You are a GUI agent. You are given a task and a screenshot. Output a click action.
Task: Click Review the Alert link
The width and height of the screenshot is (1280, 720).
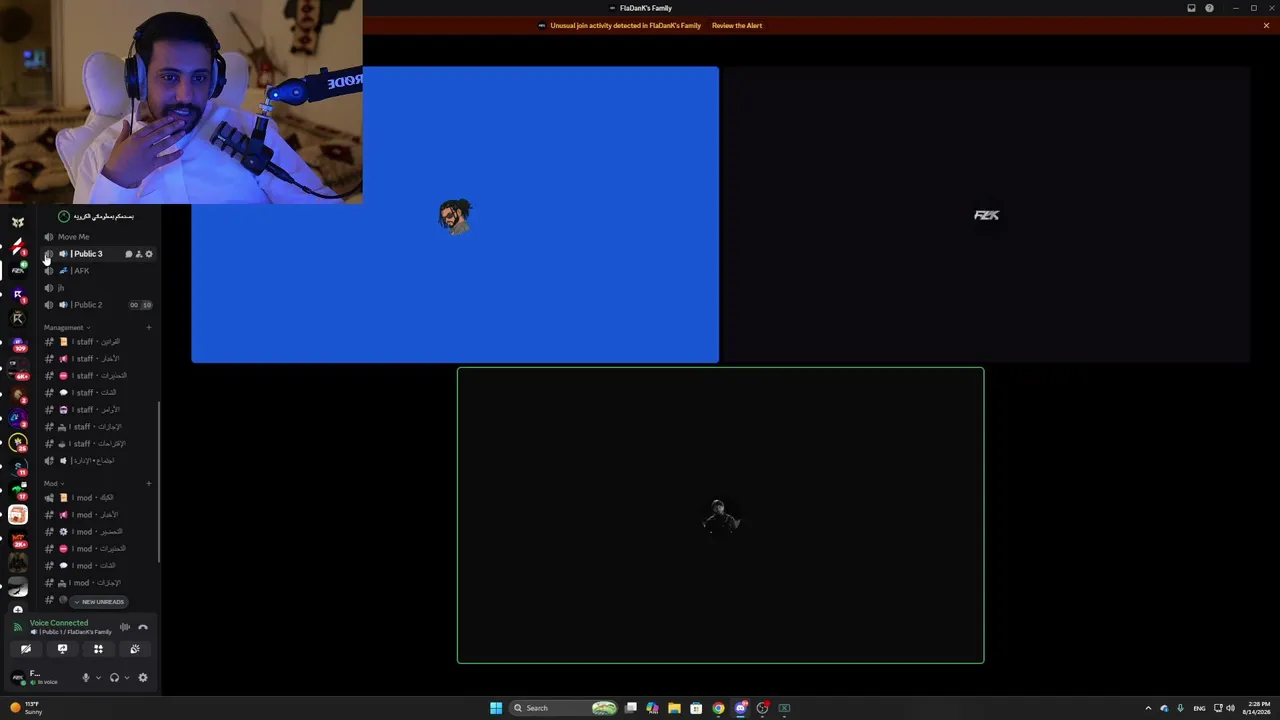point(737,26)
